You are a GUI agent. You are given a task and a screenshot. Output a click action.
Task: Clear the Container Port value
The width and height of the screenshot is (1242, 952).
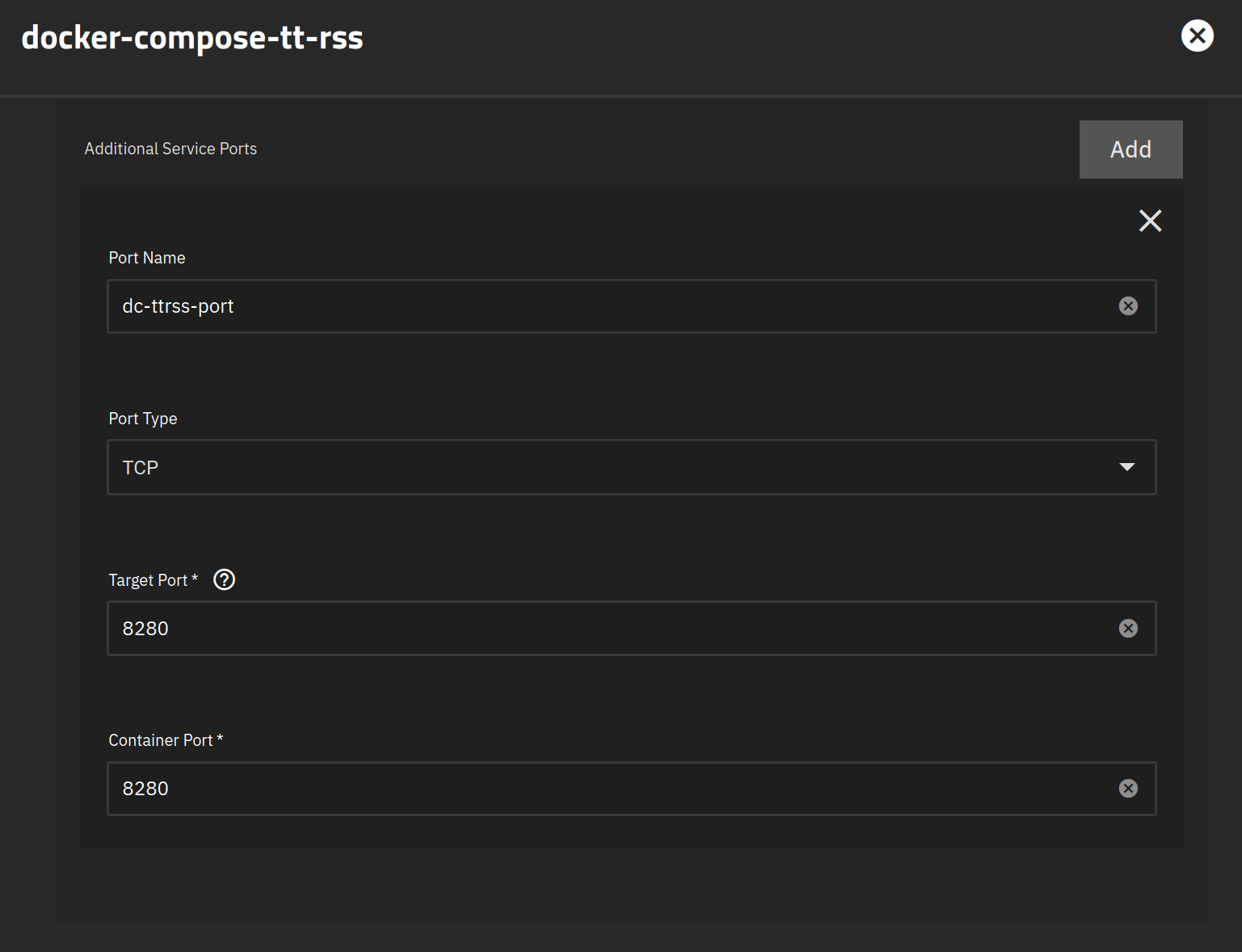(1128, 789)
